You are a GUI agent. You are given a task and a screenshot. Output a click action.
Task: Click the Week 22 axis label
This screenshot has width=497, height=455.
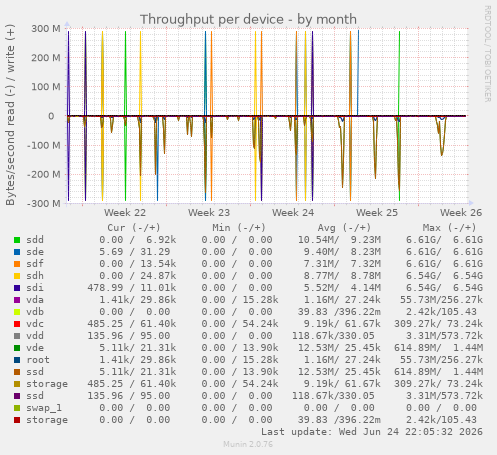pyautogui.click(x=125, y=213)
